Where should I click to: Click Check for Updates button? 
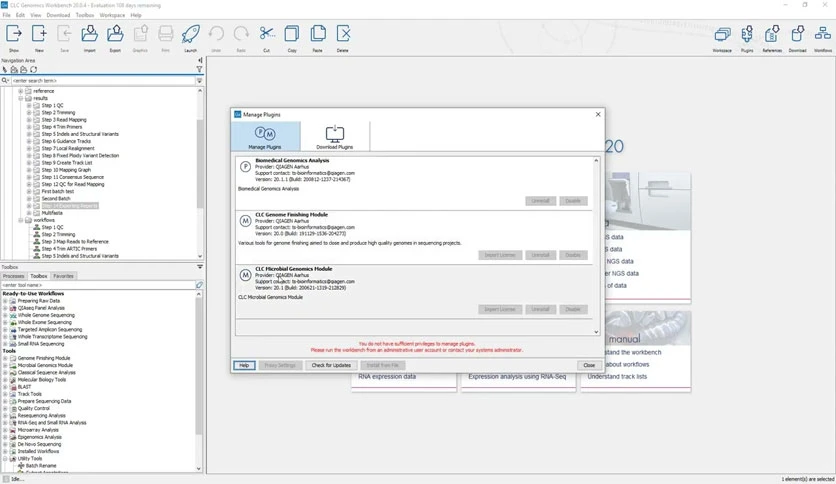[x=331, y=365]
